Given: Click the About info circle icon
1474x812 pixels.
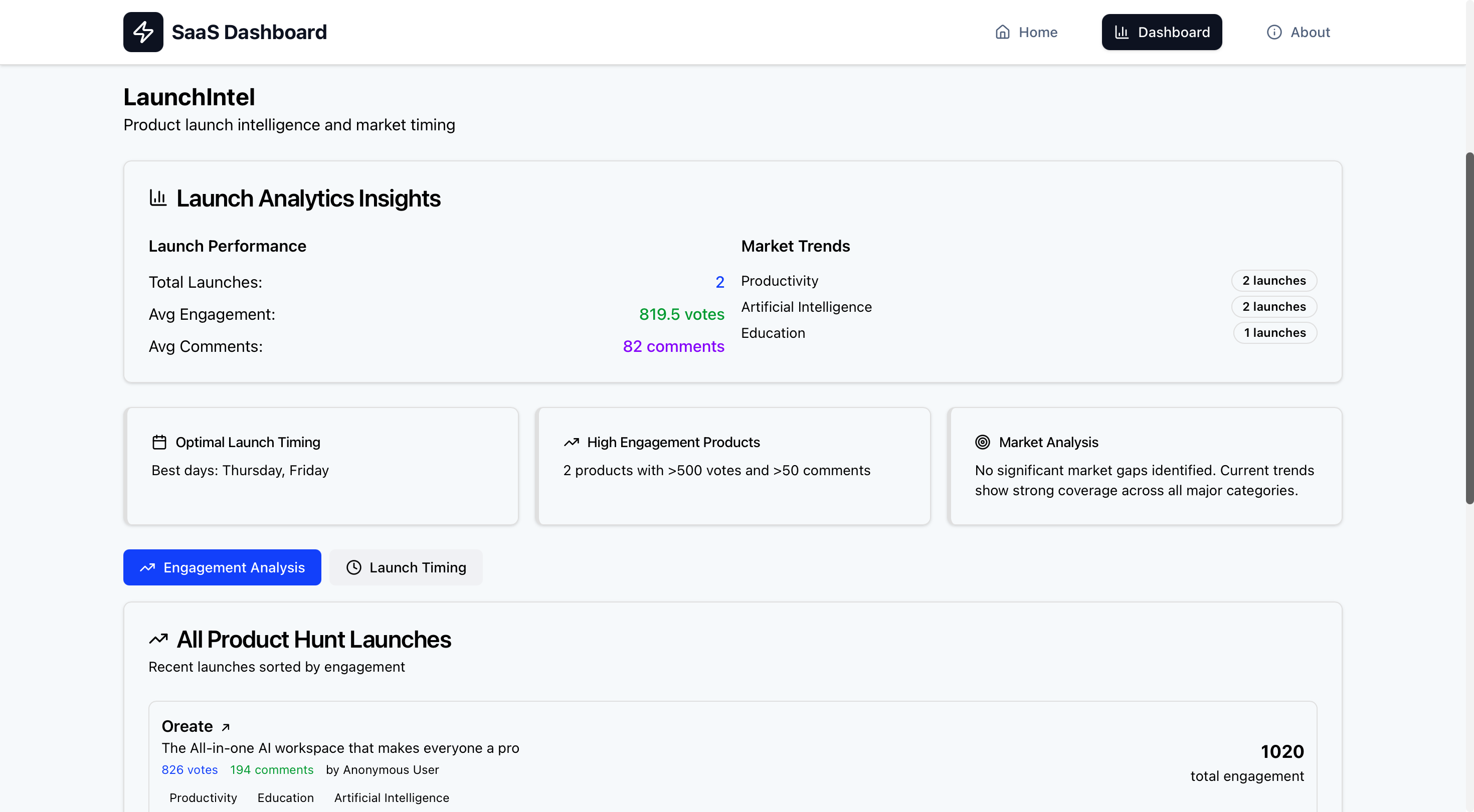Looking at the screenshot, I should [x=1274, y=32].
